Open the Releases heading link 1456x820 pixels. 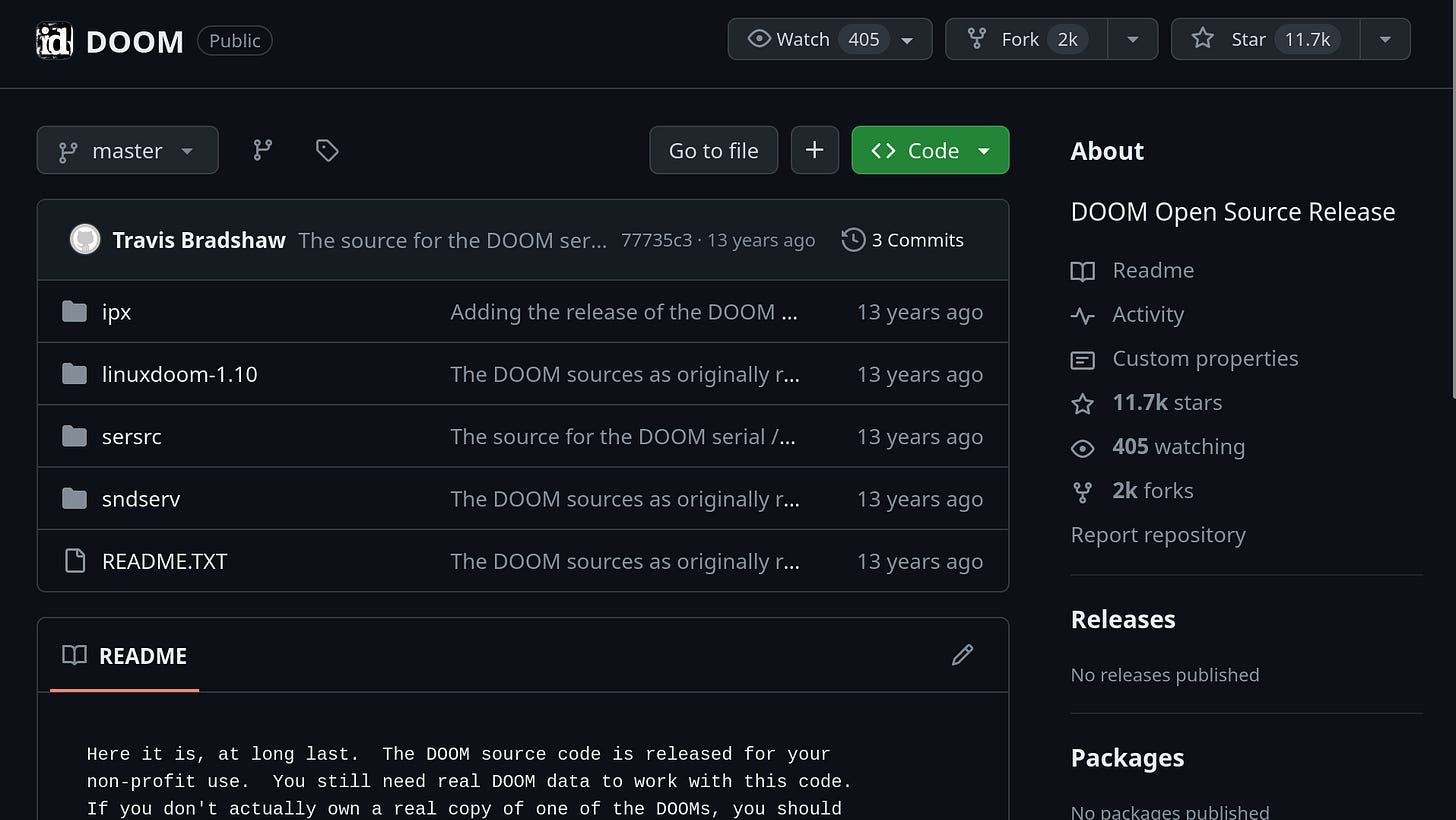[1123, 619]
